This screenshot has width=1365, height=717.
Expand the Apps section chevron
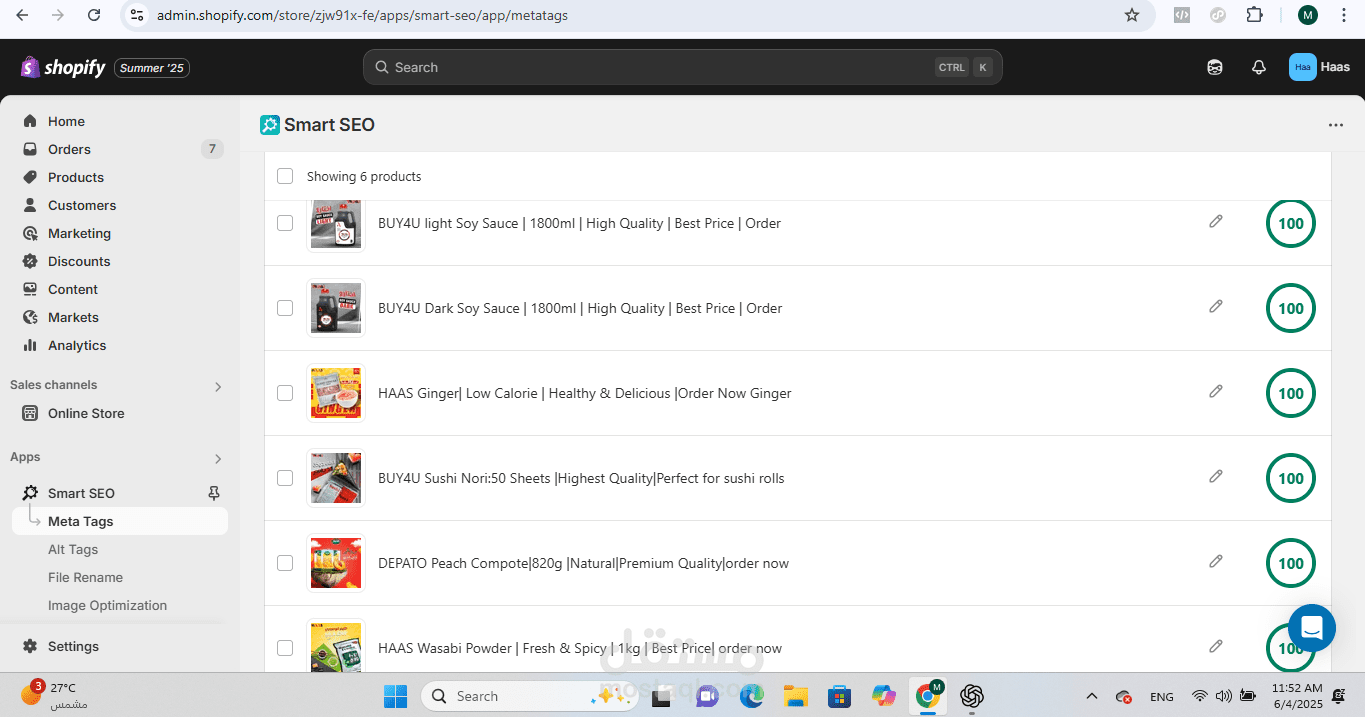[x=218, y=458]
